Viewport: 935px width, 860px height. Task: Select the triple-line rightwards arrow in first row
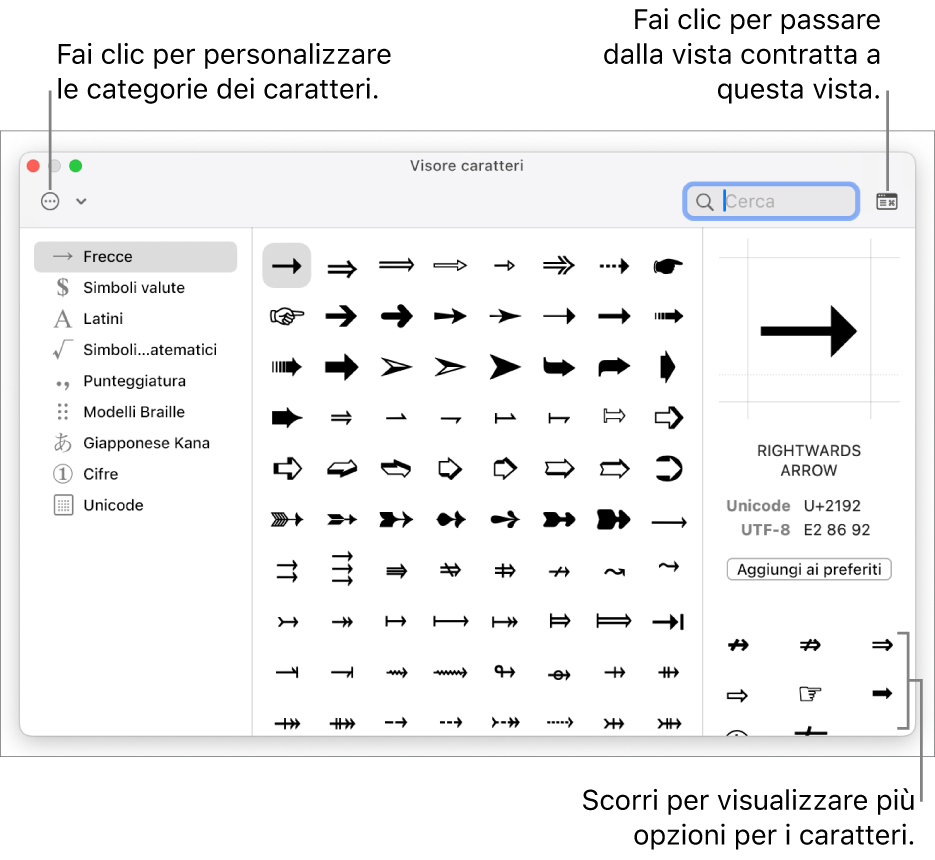[x=559, y=265]
